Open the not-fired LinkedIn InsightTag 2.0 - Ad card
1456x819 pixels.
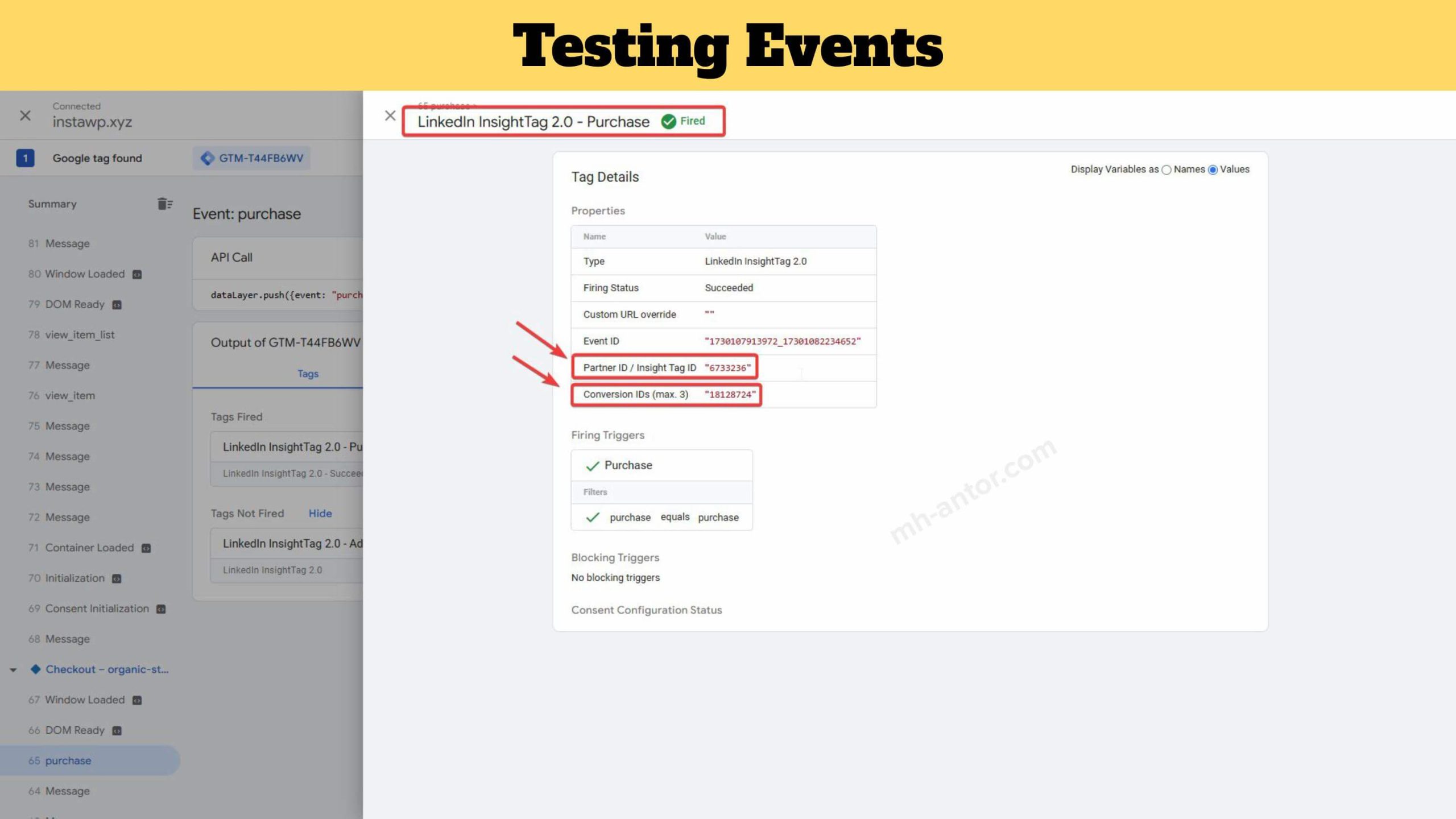[287, 556]
